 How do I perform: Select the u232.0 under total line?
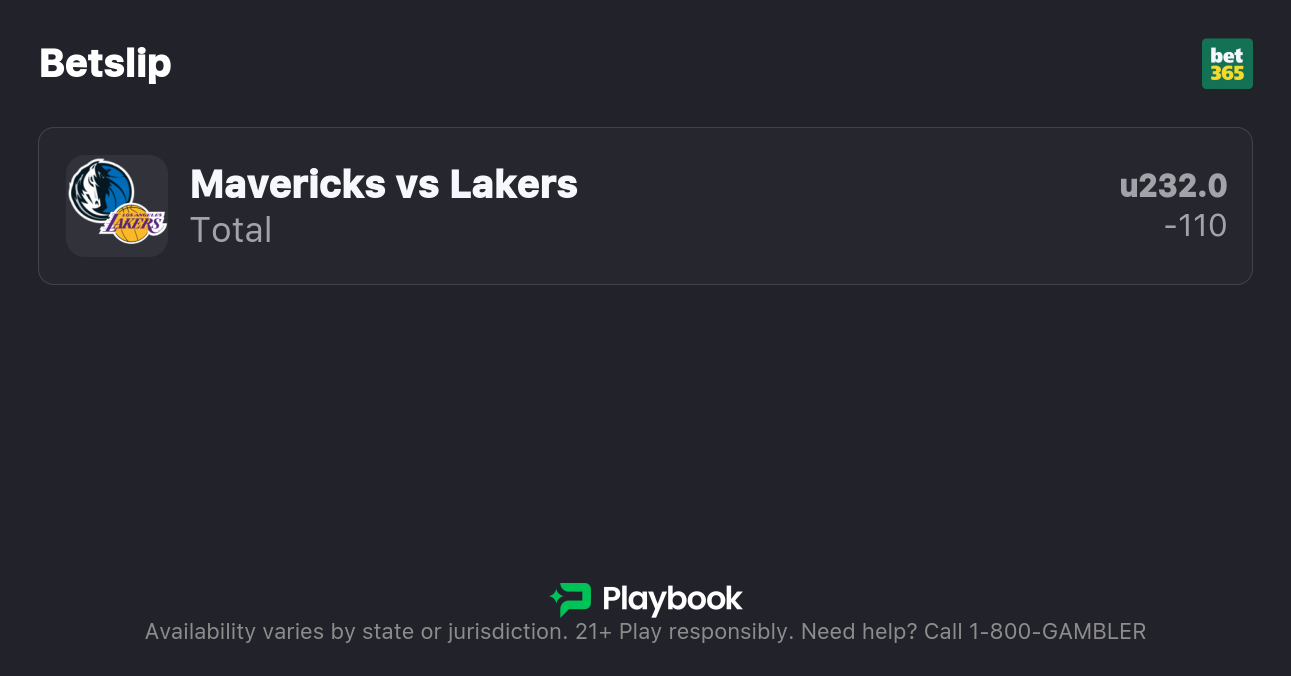tap(1174, 185)
